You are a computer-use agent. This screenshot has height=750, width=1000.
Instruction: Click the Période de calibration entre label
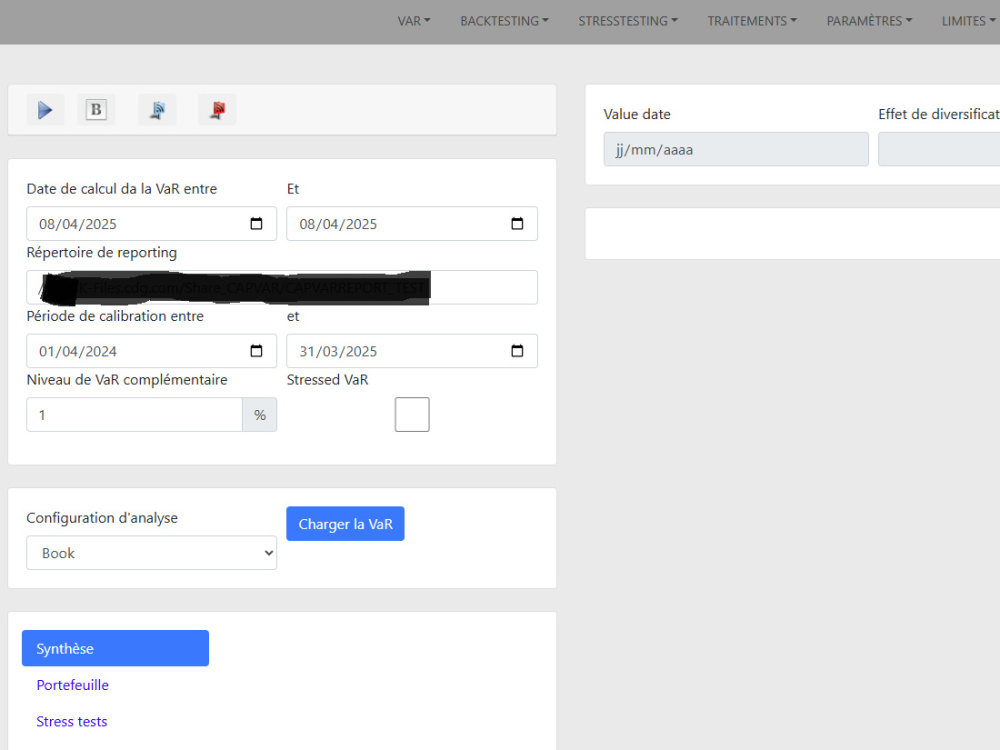point(115,316)
